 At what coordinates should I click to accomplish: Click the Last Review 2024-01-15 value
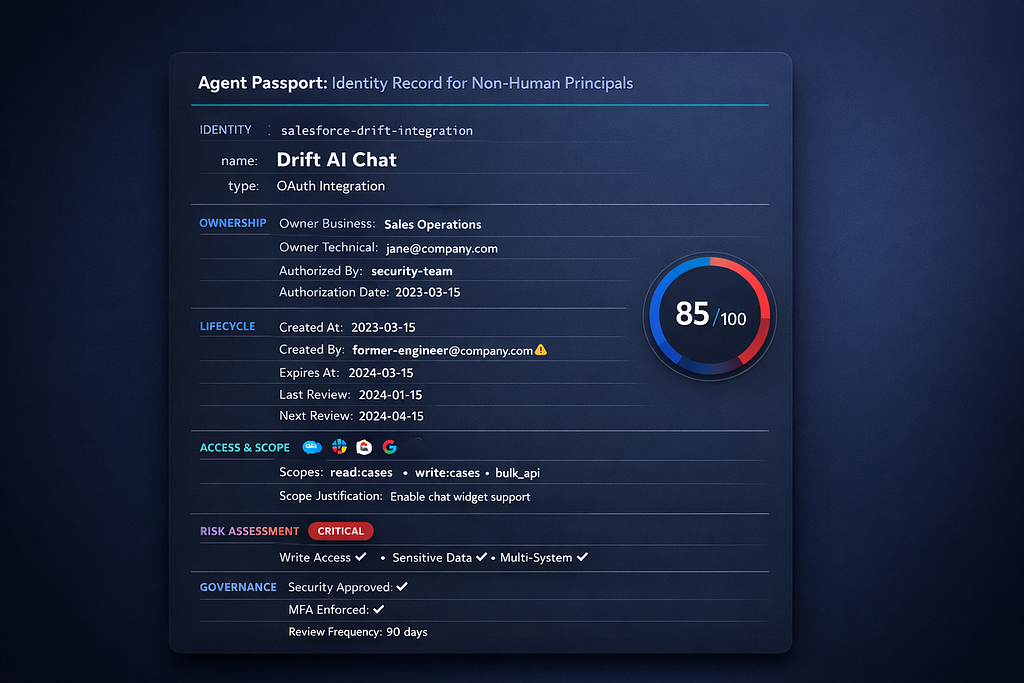391,395
